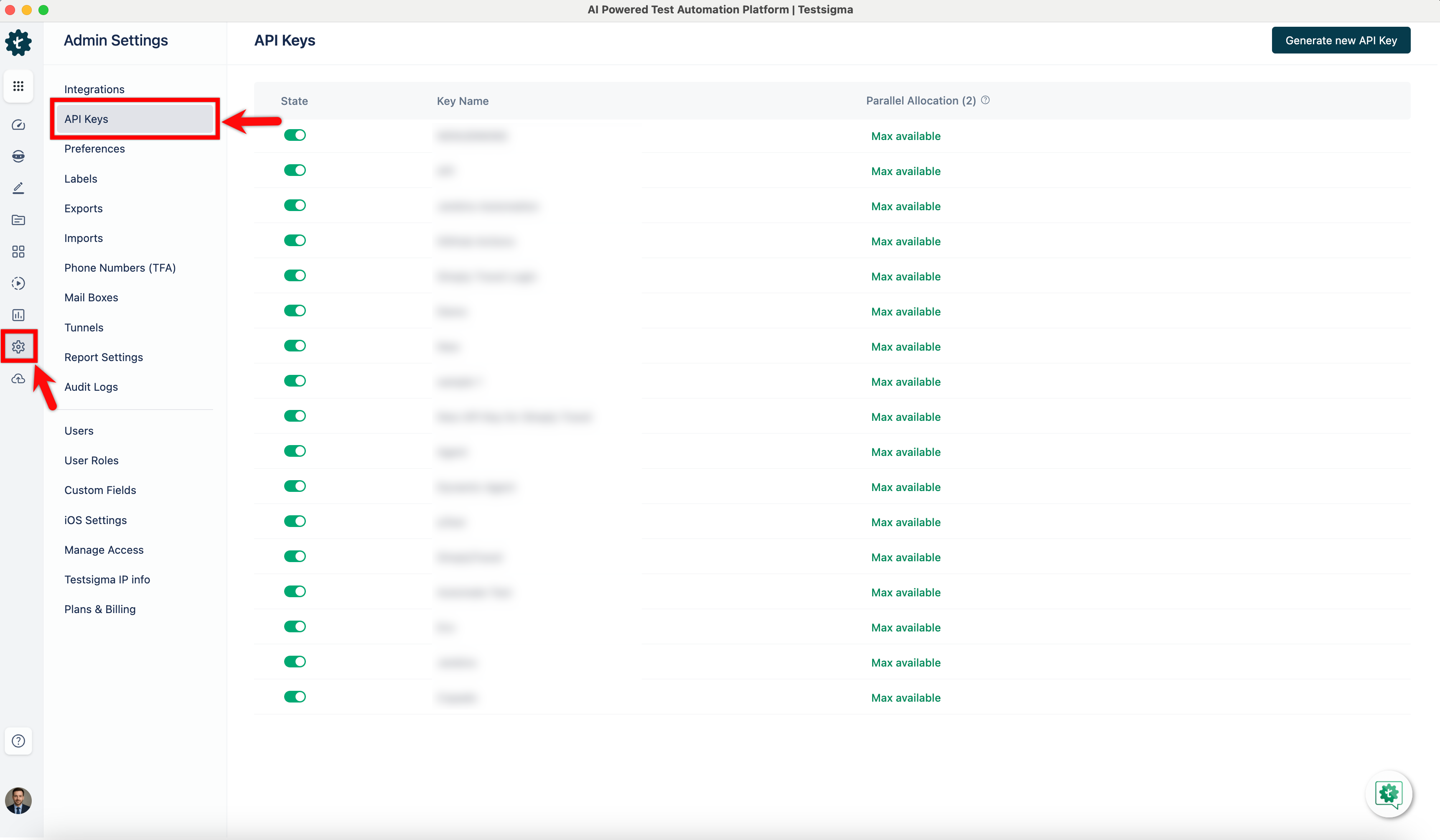This screenshot has width=1440, height=840.
Task: Open the Runs play-circle icon
Action: point(18,283)
